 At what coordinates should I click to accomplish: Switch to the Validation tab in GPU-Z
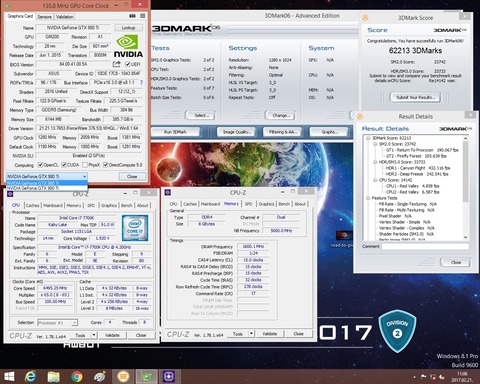64,16
